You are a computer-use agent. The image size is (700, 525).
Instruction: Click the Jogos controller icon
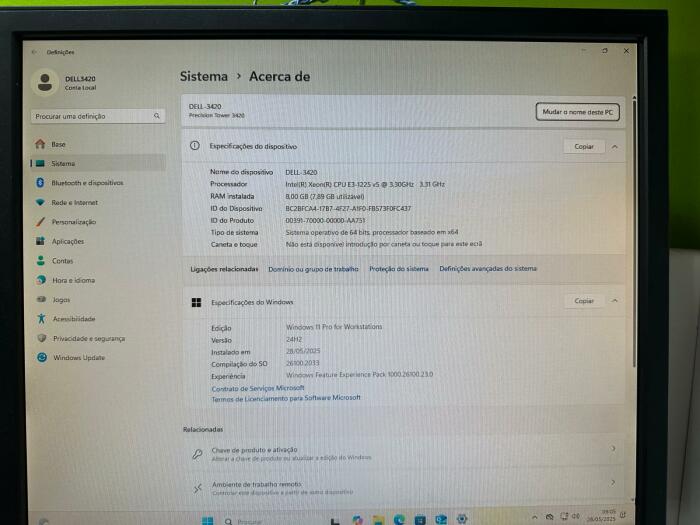point(42,299)
